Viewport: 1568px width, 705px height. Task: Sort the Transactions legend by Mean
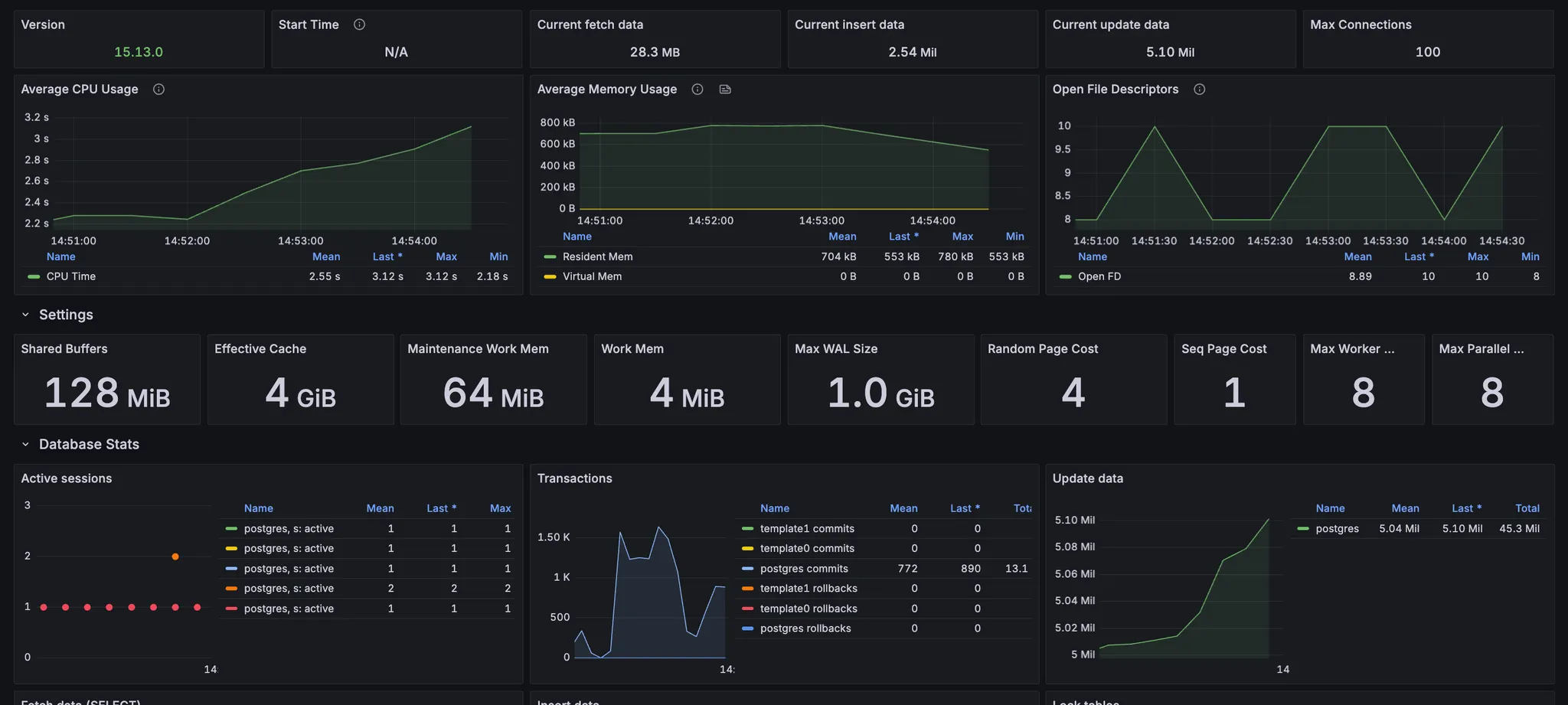[x=903, y=508]
